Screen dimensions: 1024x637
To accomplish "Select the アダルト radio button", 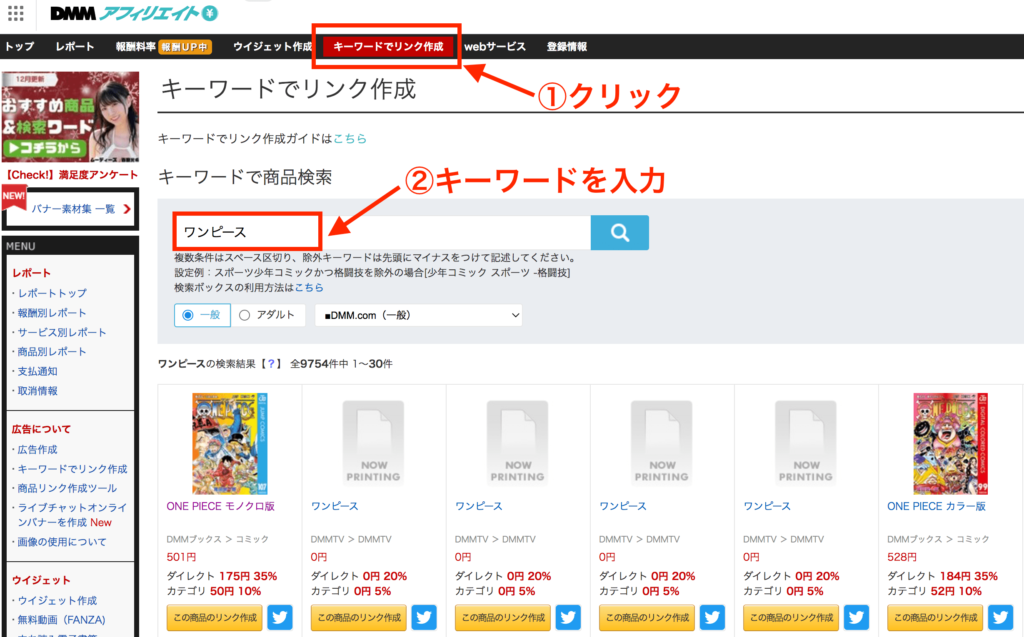I will click(x=244, y=315).
